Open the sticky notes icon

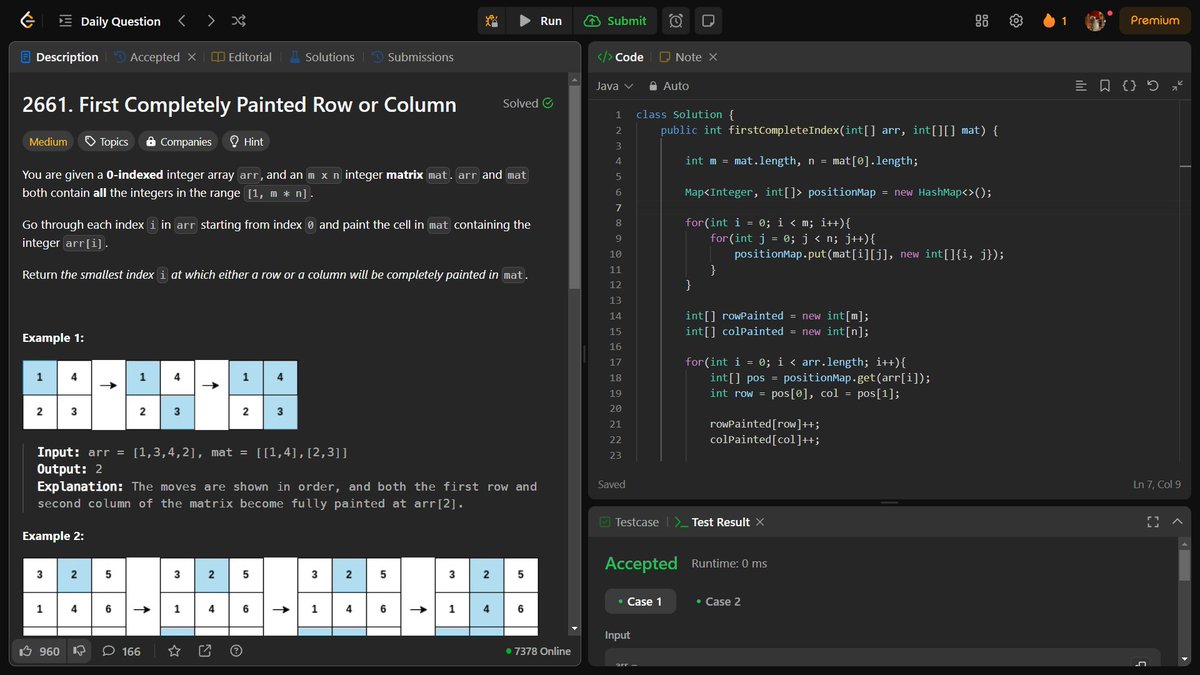708,21
